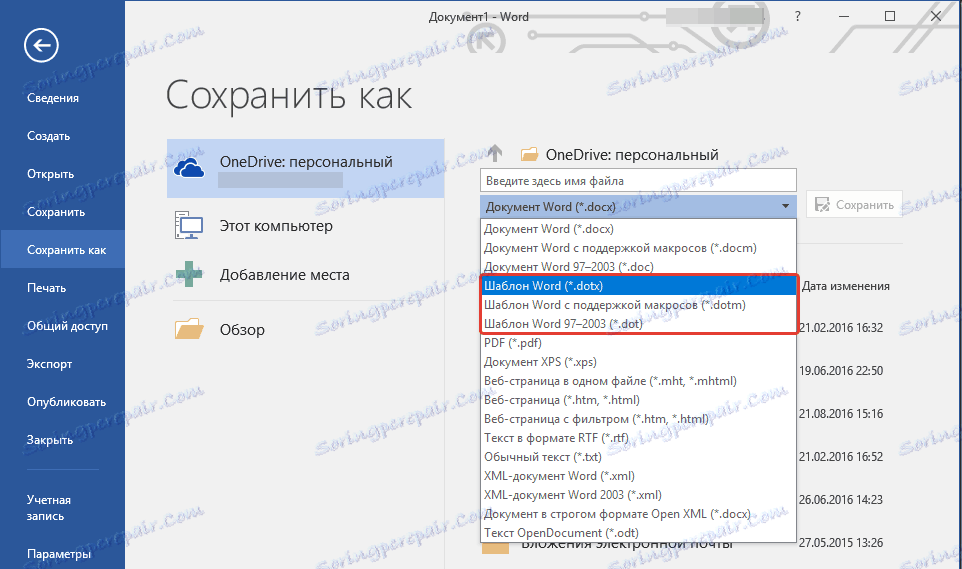
Task: Click the folder icon beside OneDrive path header
Action: tap(529, 155)
